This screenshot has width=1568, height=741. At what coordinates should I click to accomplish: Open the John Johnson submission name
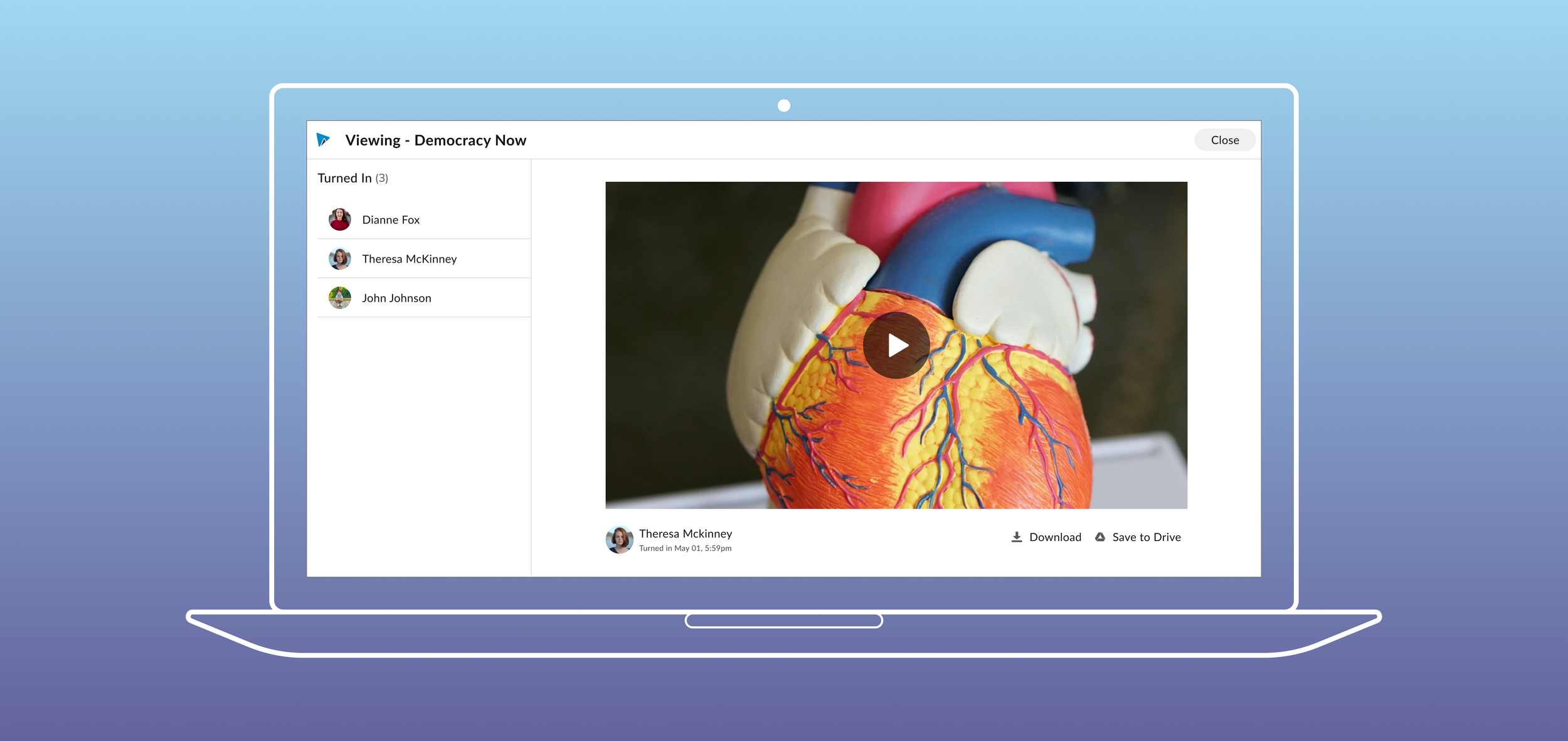(396, 298)
